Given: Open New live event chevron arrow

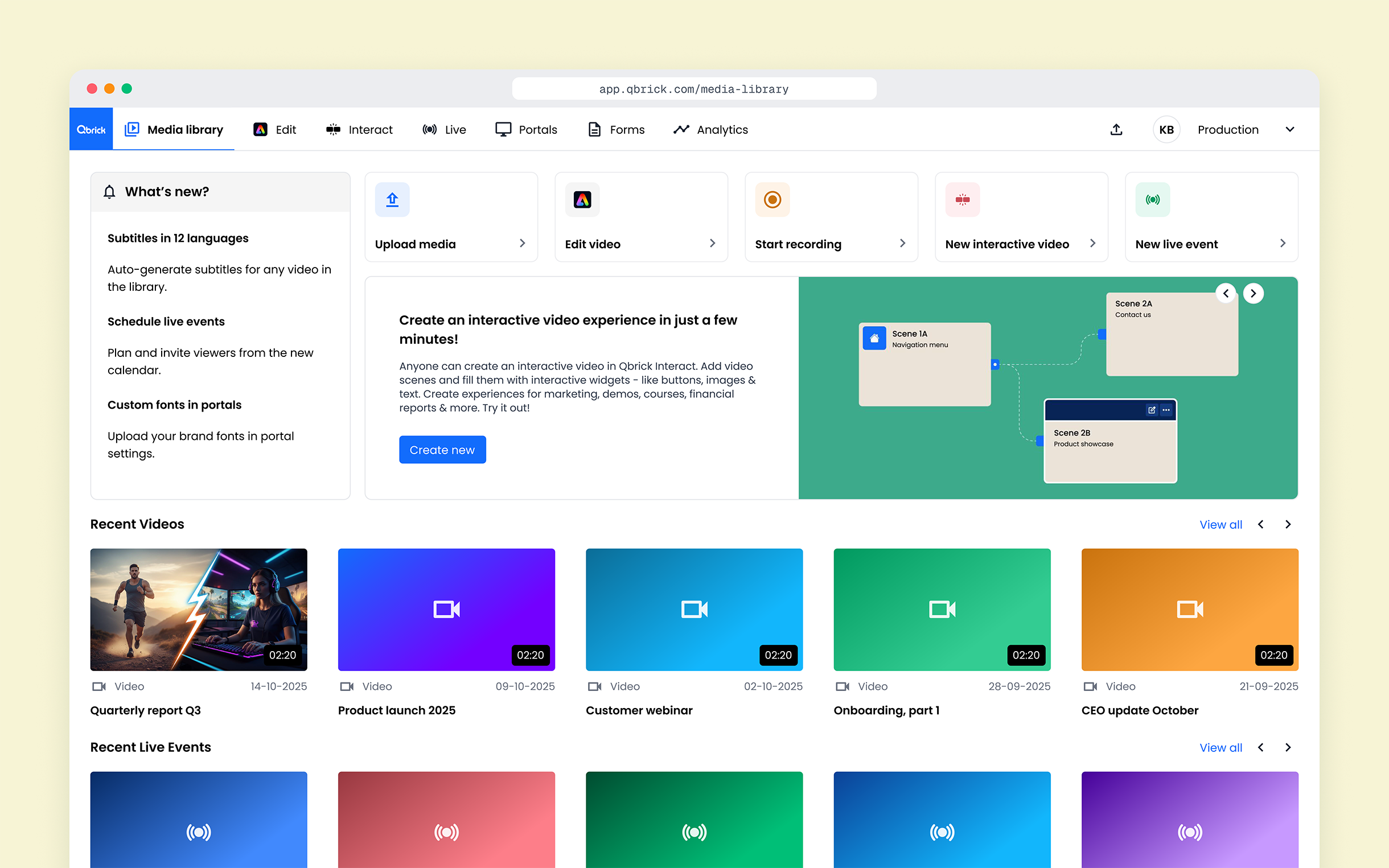Looking at the screenshot, I should (1283, 244).
